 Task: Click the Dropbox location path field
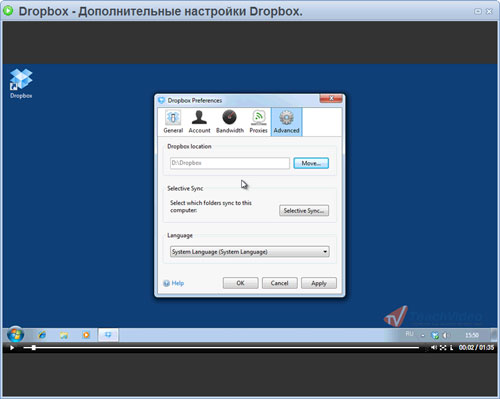pyautogui.click(x=230, y=163)
